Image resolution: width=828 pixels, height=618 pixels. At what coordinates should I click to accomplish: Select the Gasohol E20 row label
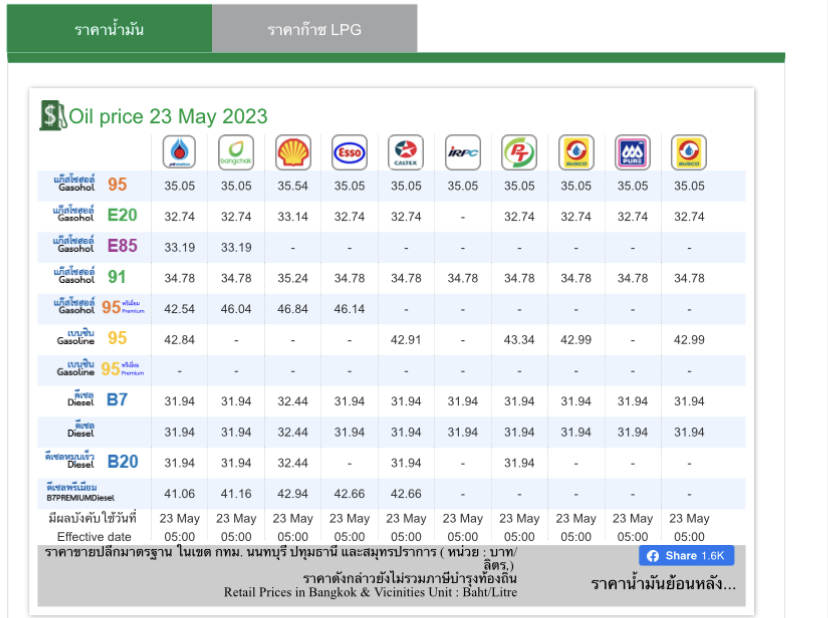[x=95, y=214]
